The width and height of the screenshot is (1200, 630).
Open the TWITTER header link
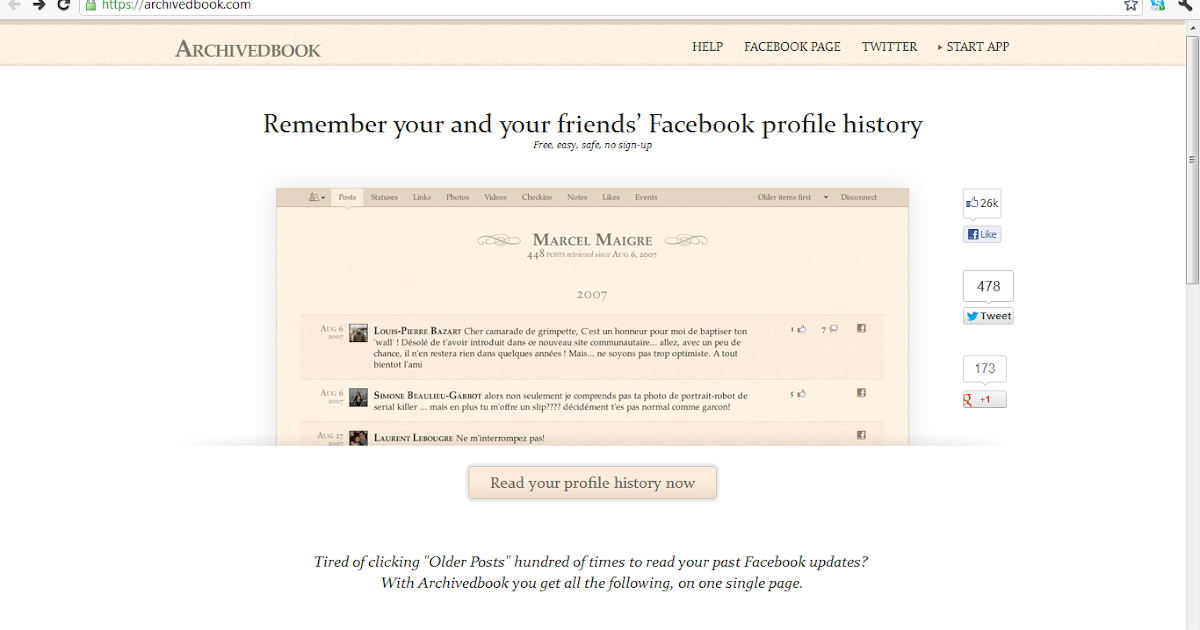(889, 47)
